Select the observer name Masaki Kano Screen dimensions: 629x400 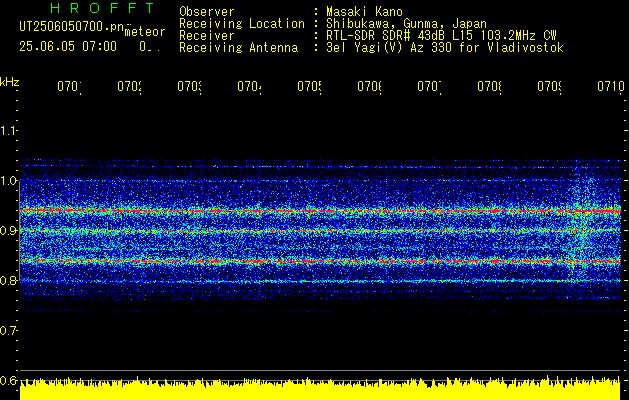tap(364, 11)
